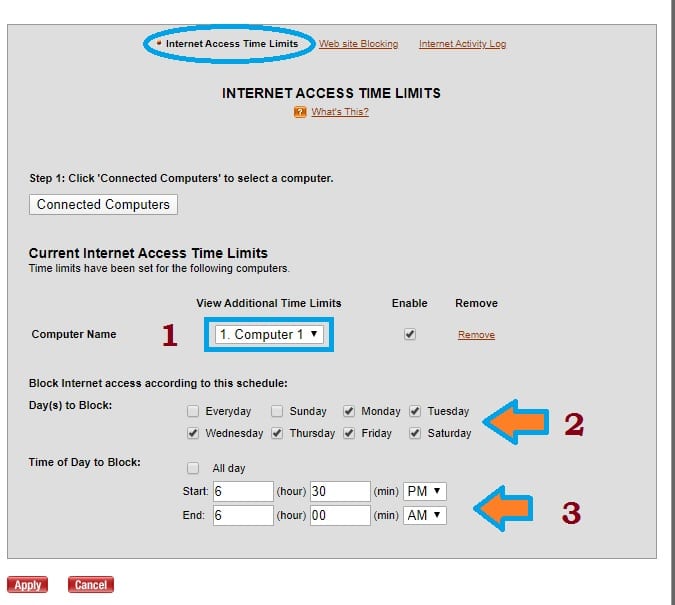Click the End minute input field
675x605 pixels.
(340, 515)
